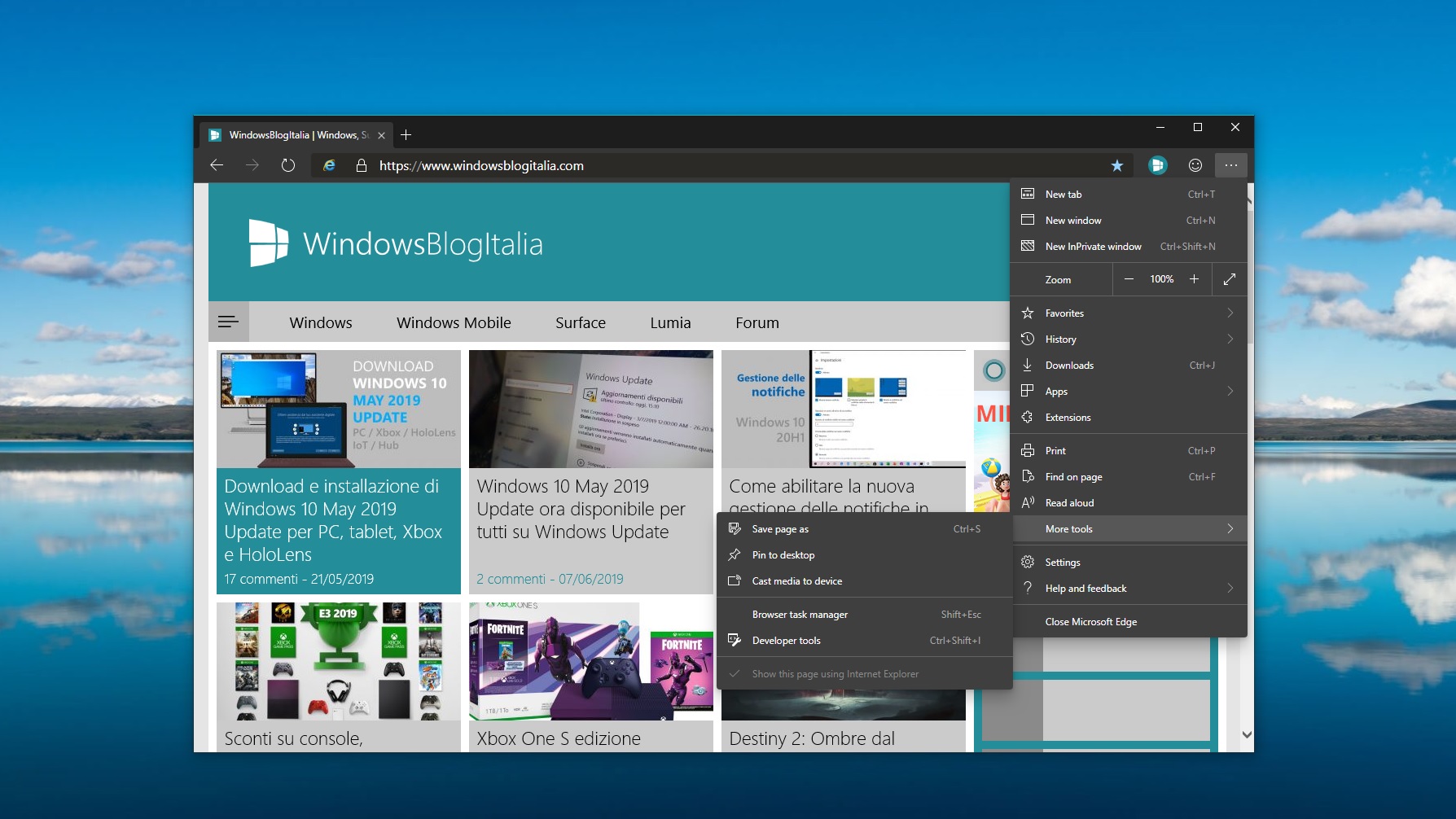The height and width of the screenshot is (819, 1456).
Task: Open a new tab with plus icon
Action: tap(406, 135)
